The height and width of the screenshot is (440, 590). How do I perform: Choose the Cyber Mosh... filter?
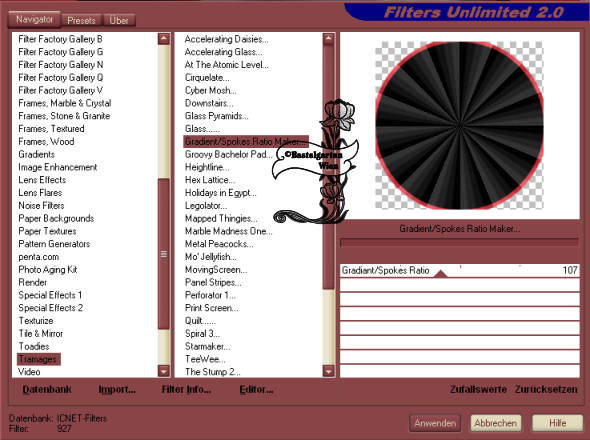point(211,90)
